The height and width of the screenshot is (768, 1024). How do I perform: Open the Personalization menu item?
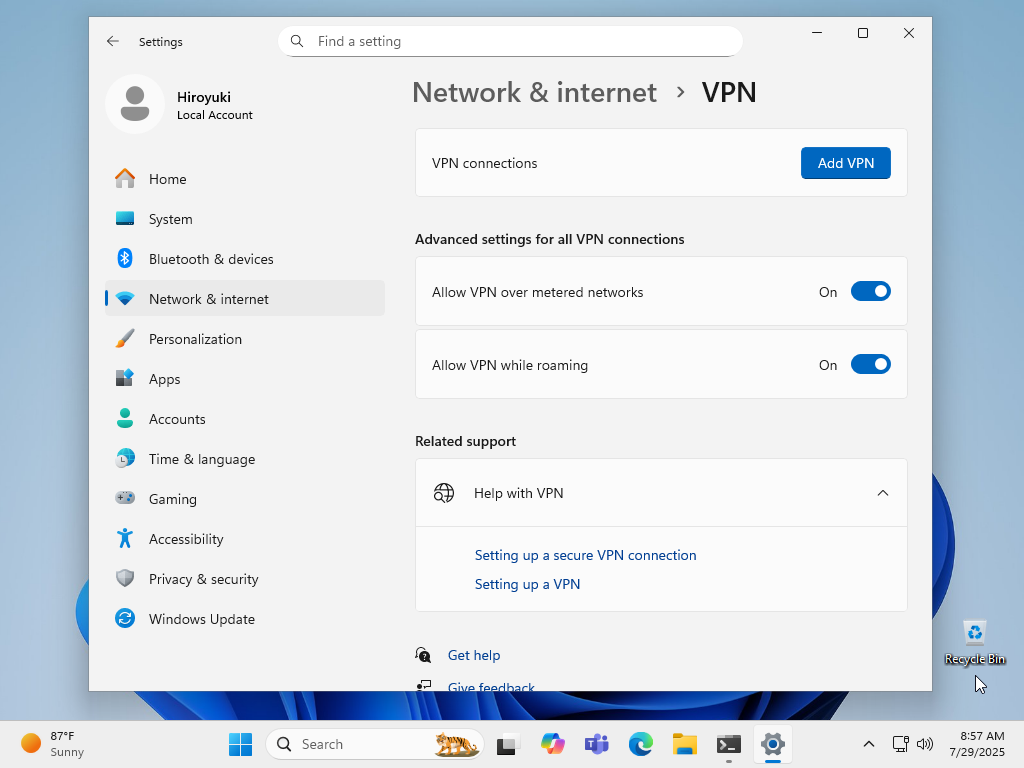pyautogui.click(x=195, y=338)
